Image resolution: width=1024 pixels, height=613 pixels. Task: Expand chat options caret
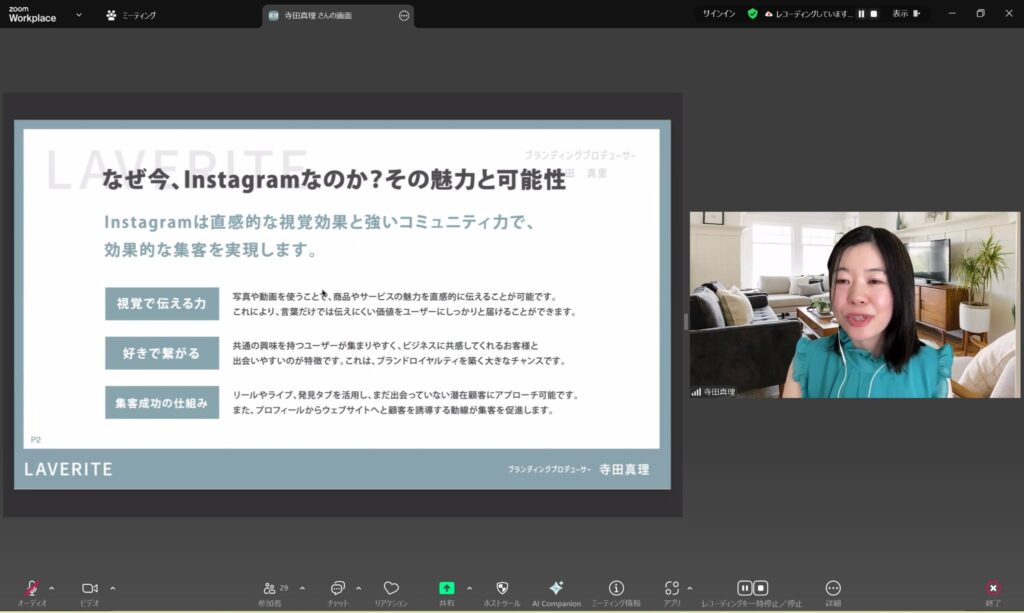pyautogui.click(x=359, y=588)
